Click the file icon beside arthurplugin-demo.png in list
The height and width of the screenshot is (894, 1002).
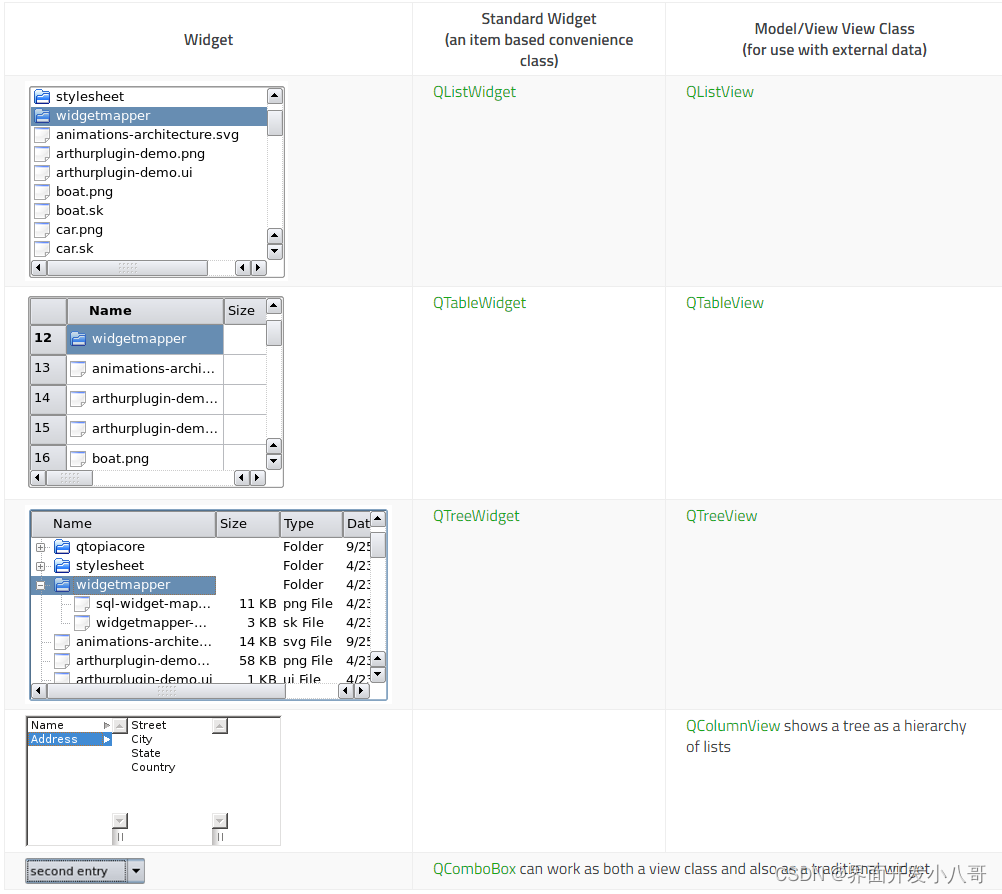pyautogui.click(x=42, y=154)
